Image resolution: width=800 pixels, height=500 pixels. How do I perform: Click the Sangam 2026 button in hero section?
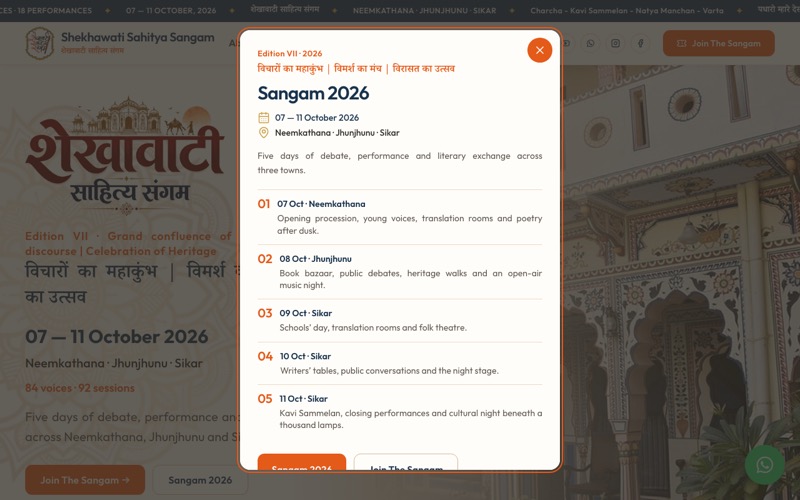point(200,480)
